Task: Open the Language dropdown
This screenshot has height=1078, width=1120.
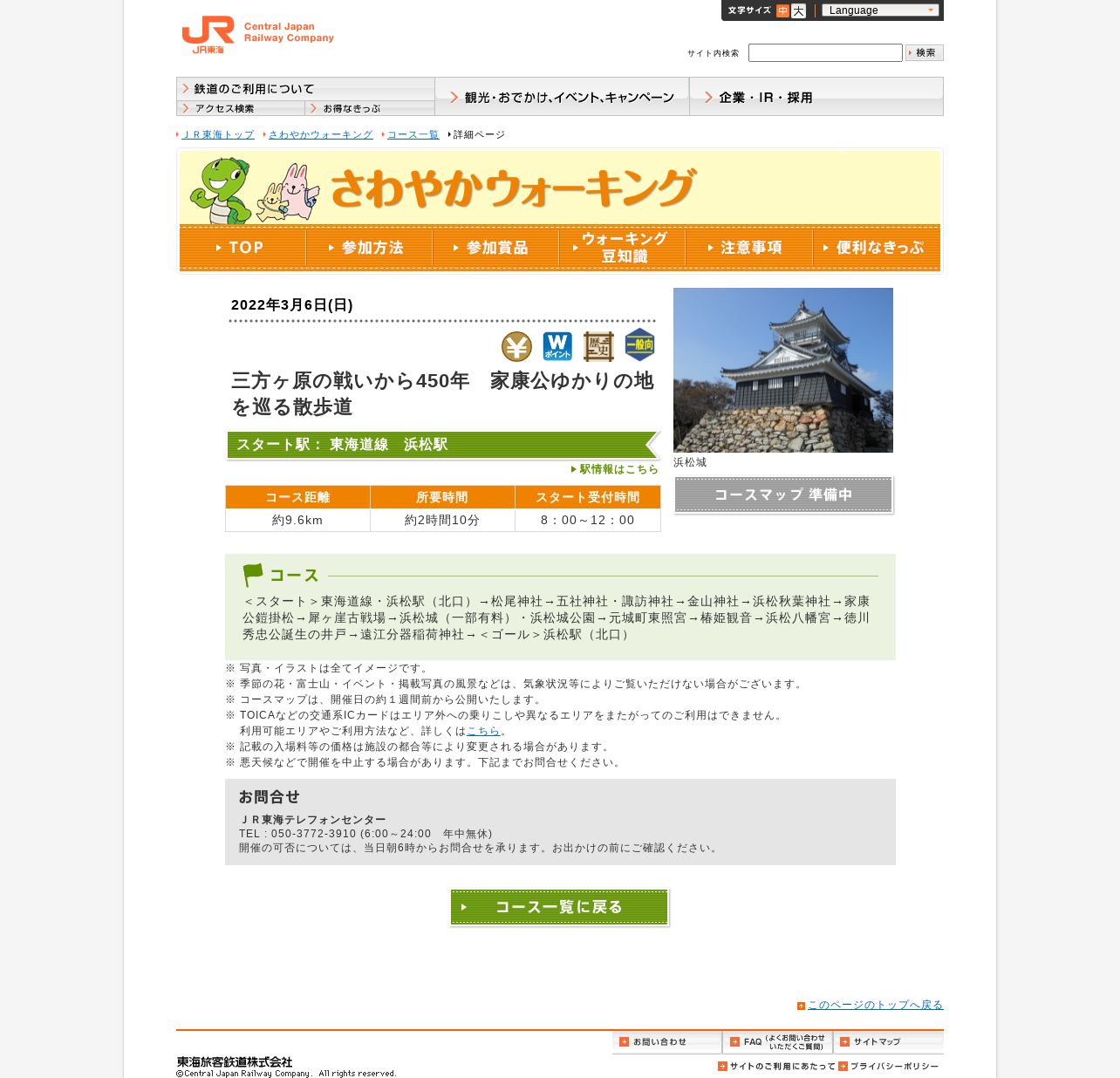Action: coord(880,10)
